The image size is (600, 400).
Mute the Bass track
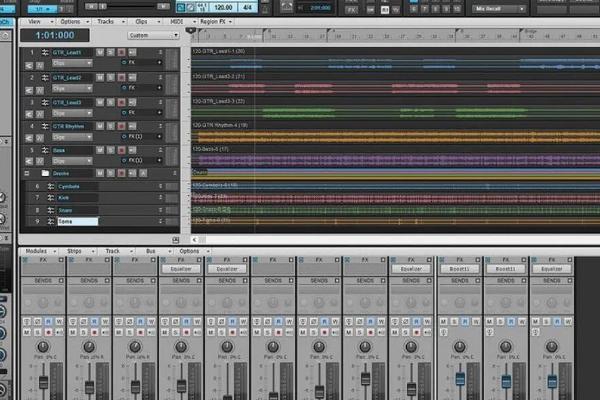tap(100, 150)
